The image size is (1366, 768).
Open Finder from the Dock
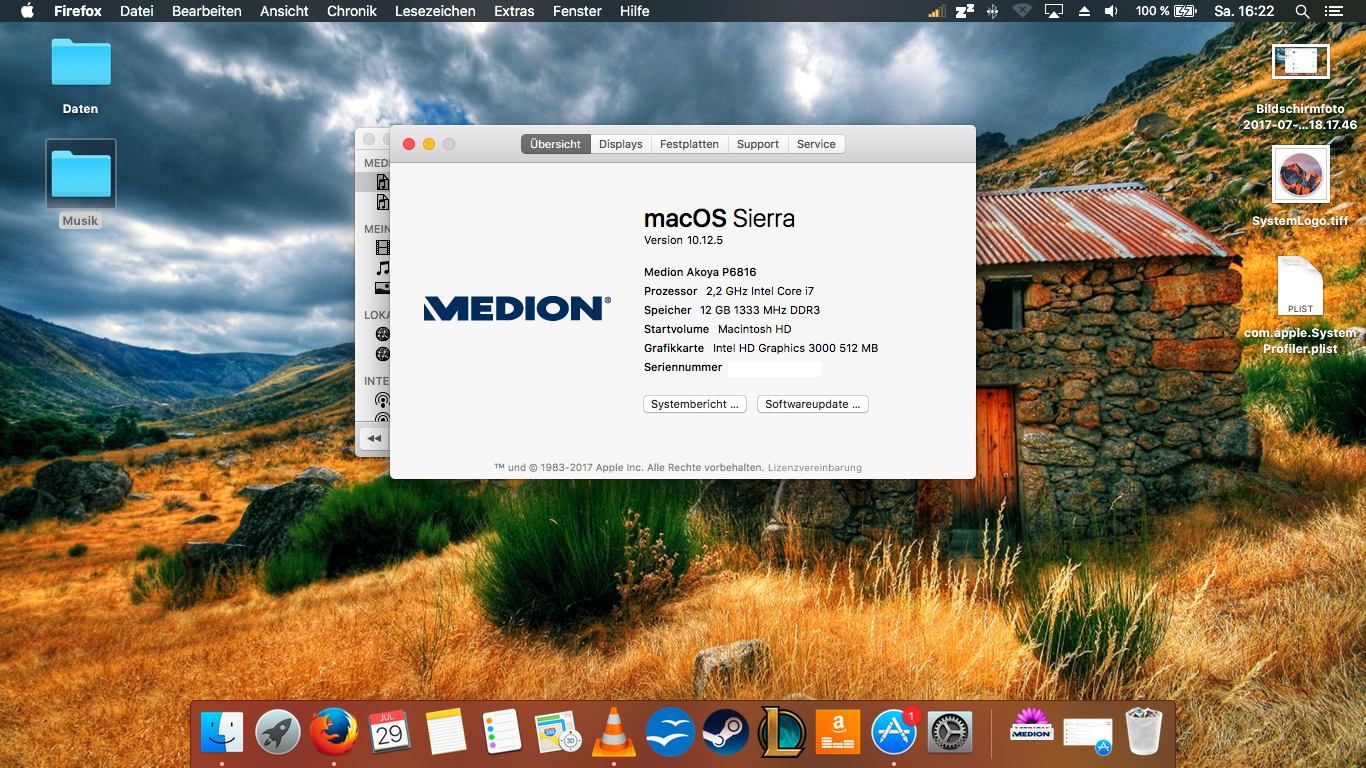(222, 733)
